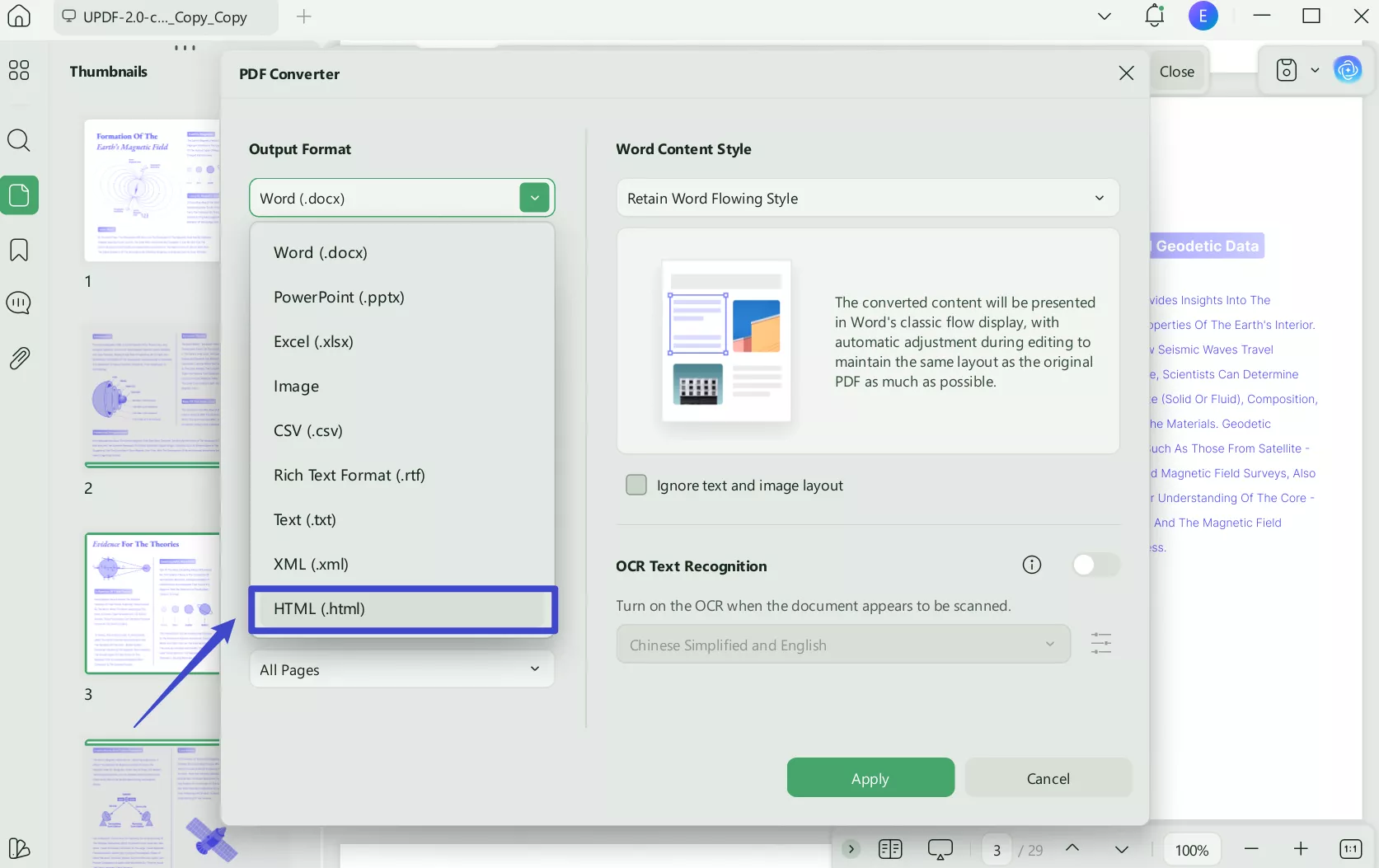This screenshot has width=1379, height=868.
Task: Click the Cancel button
Action: tap(1048, 777)
